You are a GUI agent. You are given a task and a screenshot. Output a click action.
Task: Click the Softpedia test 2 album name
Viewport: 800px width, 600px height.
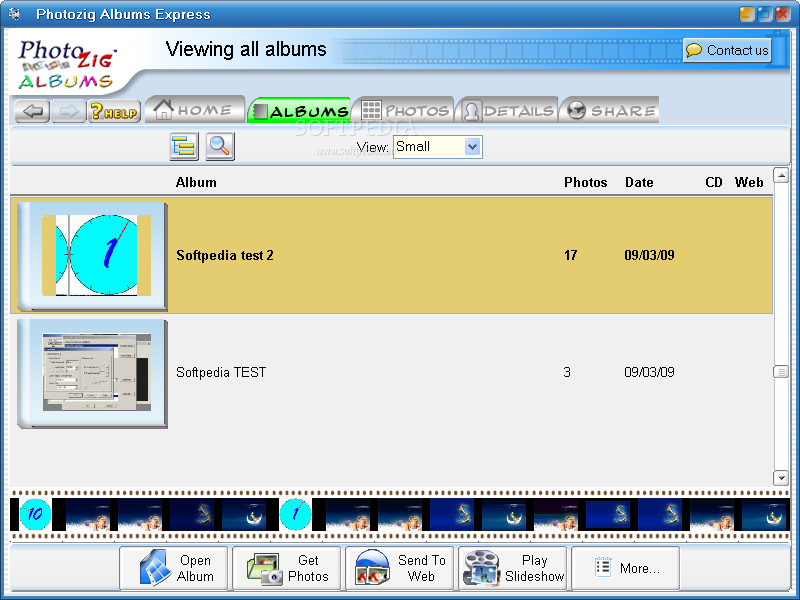224,255
